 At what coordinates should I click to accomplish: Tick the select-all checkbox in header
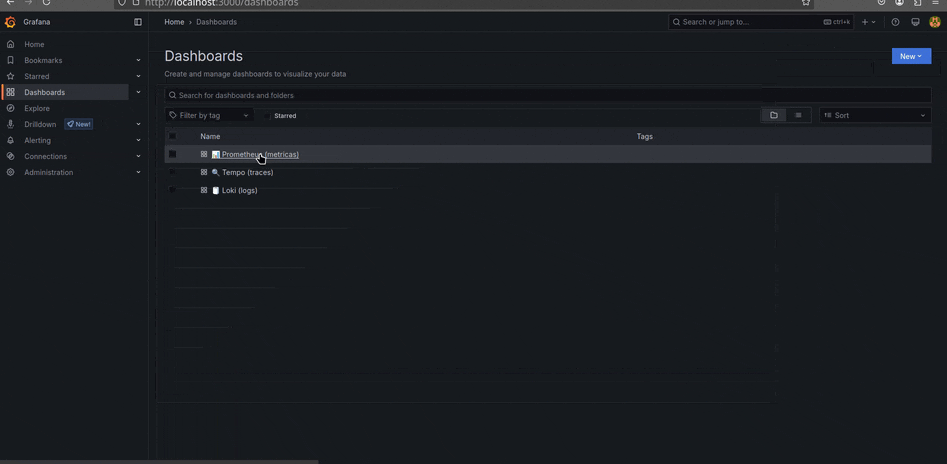point(172,136)
